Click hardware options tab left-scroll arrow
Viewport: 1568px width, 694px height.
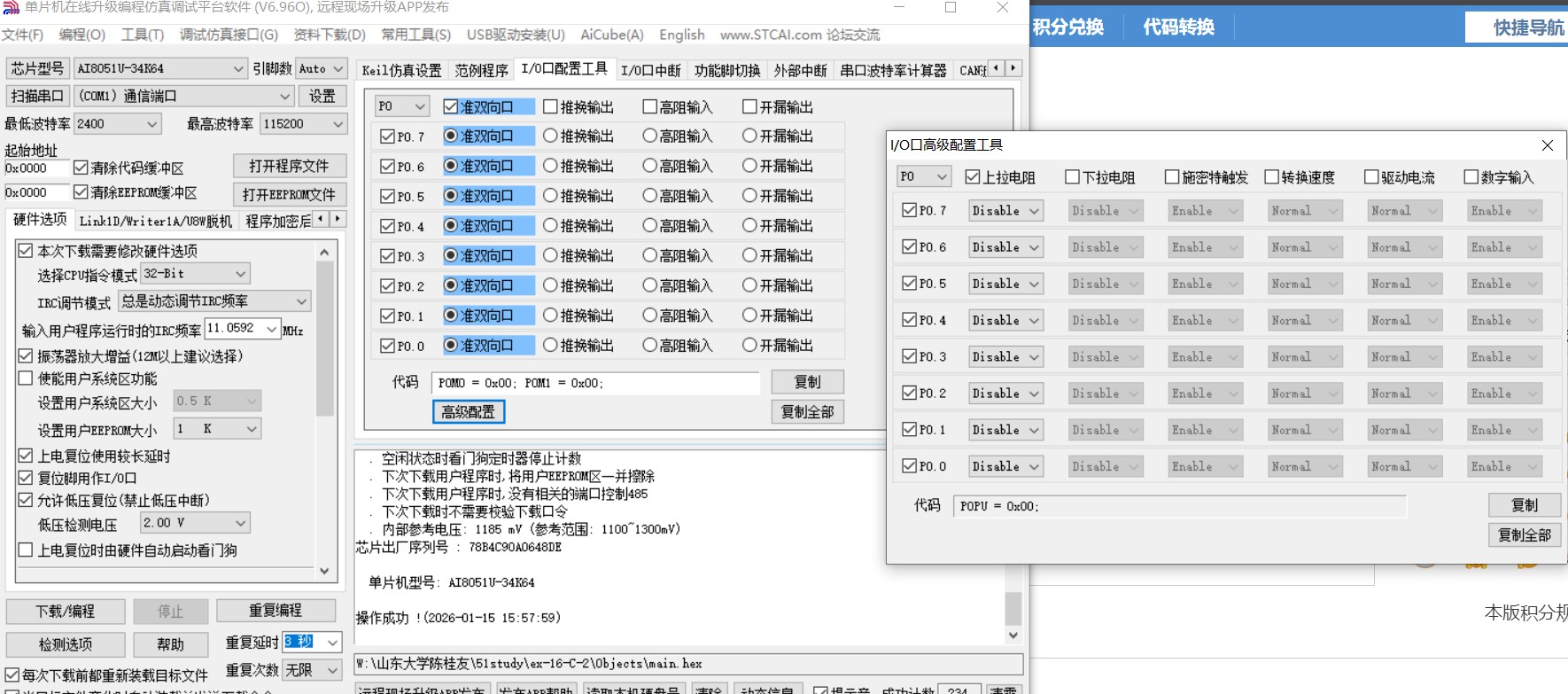tap(321, 219)
